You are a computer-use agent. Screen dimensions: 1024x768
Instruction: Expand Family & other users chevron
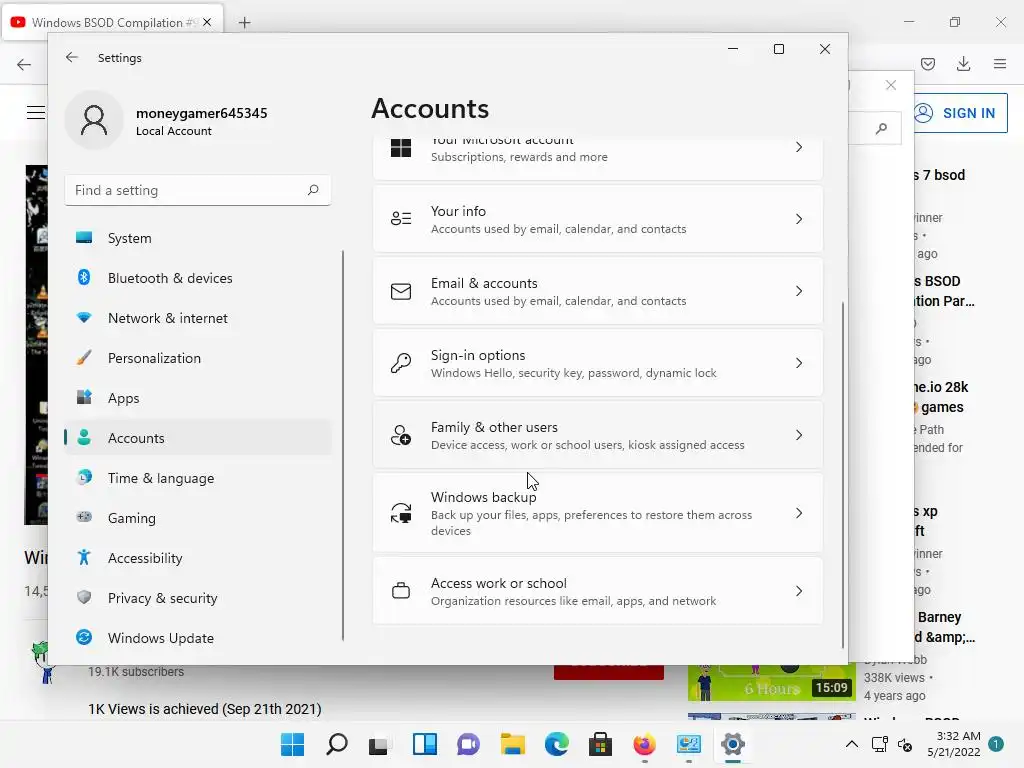point(799,435)
